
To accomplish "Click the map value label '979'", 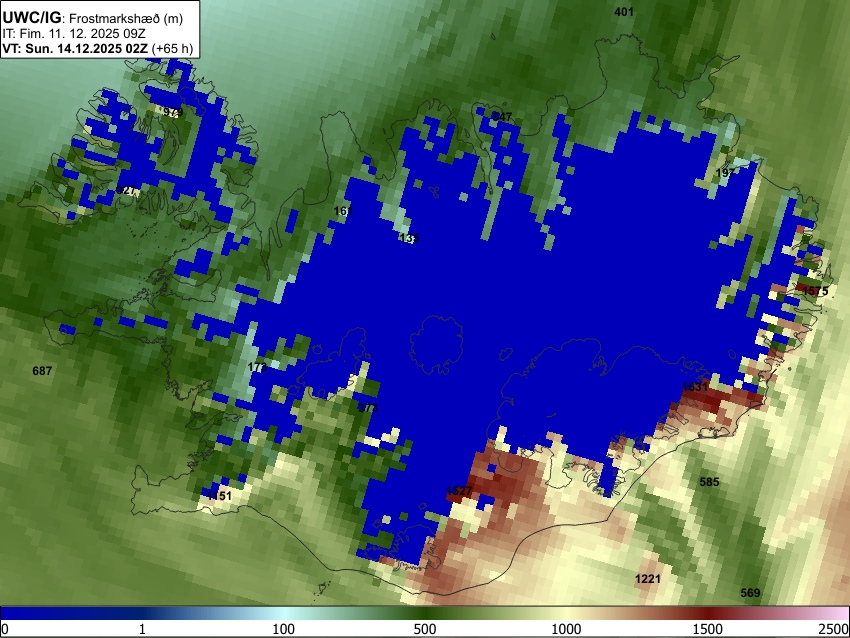I will click(172, 112).
